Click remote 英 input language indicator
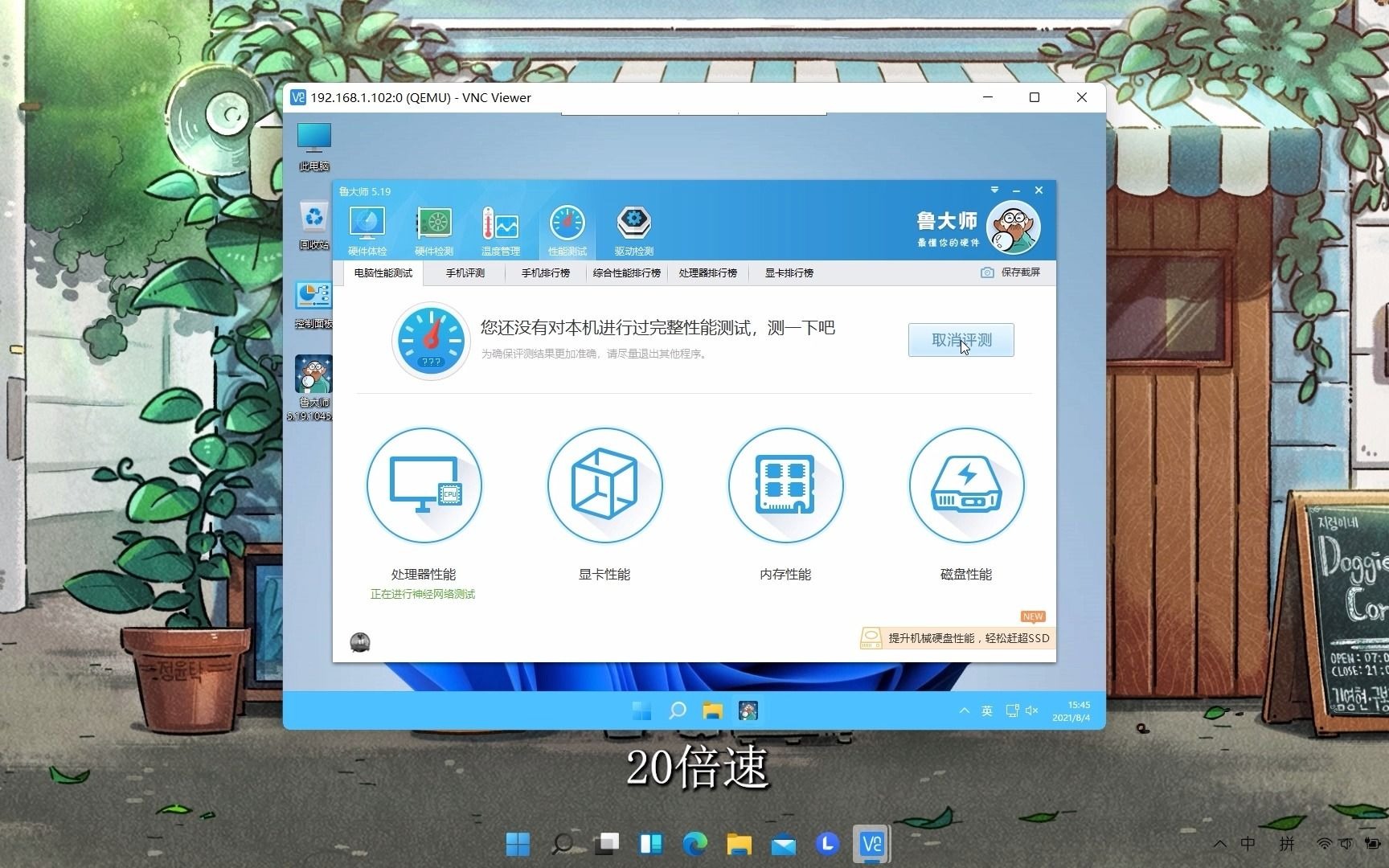 (987, 710)
